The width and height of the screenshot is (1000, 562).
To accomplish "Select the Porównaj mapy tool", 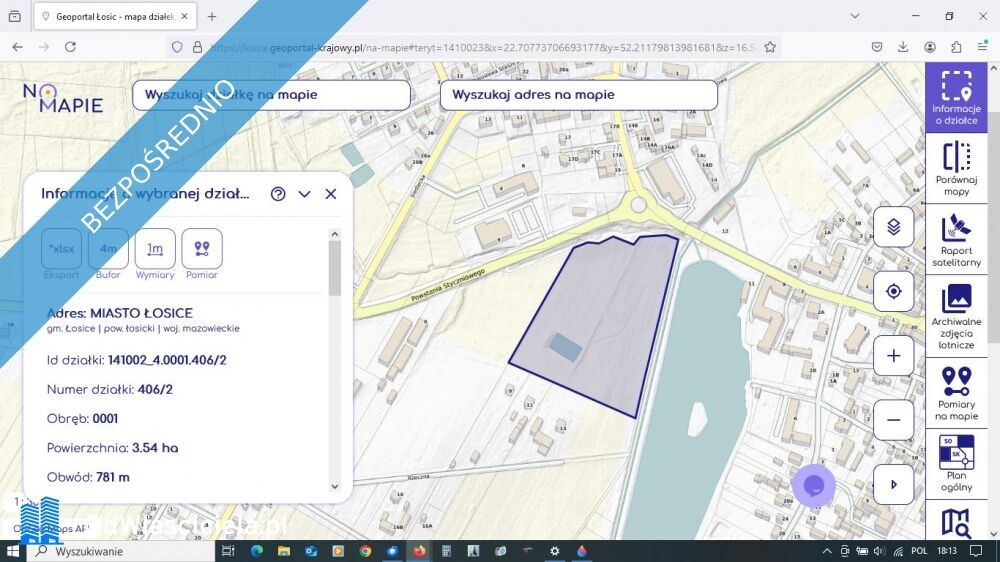I will (956, 168).
